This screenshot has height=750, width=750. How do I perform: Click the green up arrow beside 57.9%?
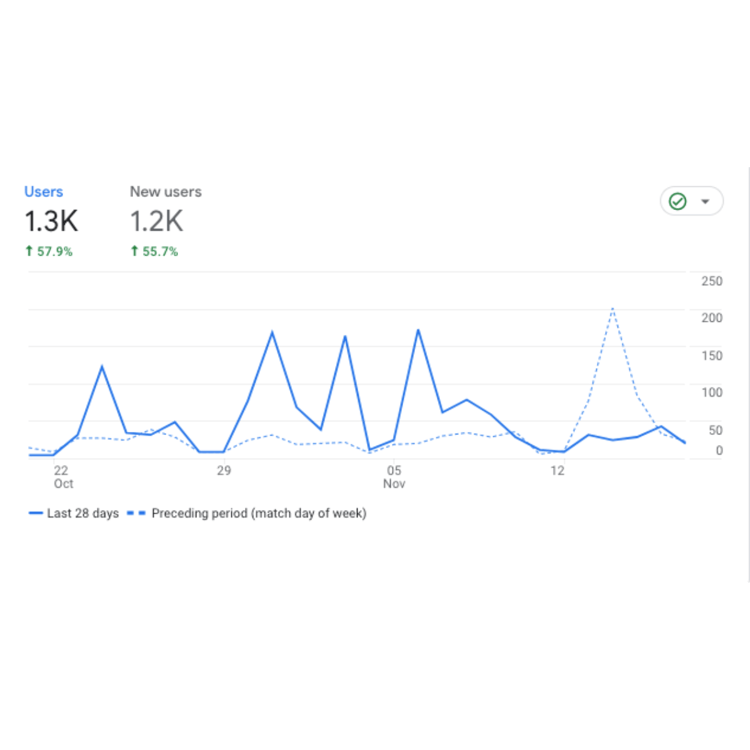pyautogui.click(x=30, y=252)
